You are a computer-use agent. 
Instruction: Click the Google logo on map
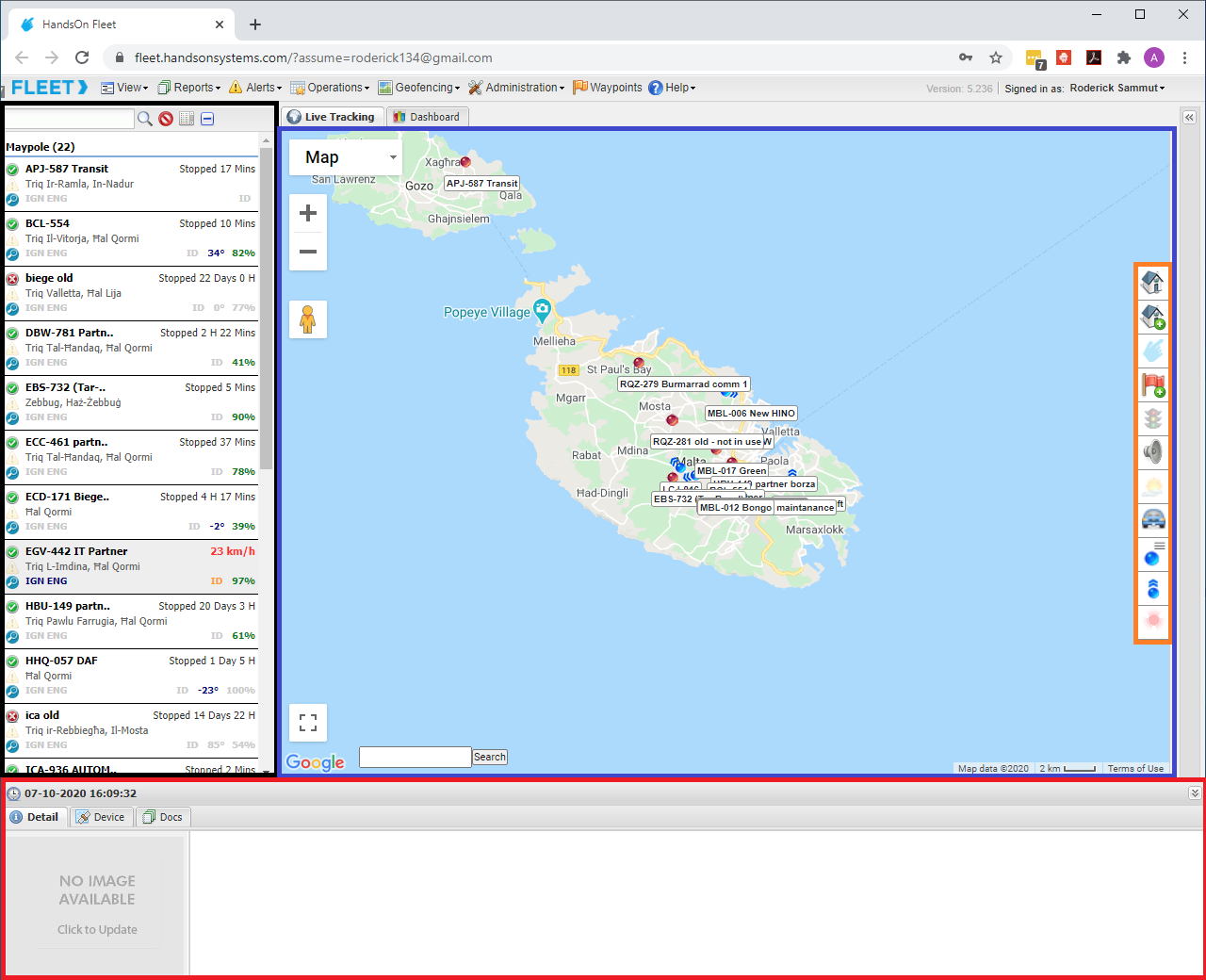[x=316, y=762]
